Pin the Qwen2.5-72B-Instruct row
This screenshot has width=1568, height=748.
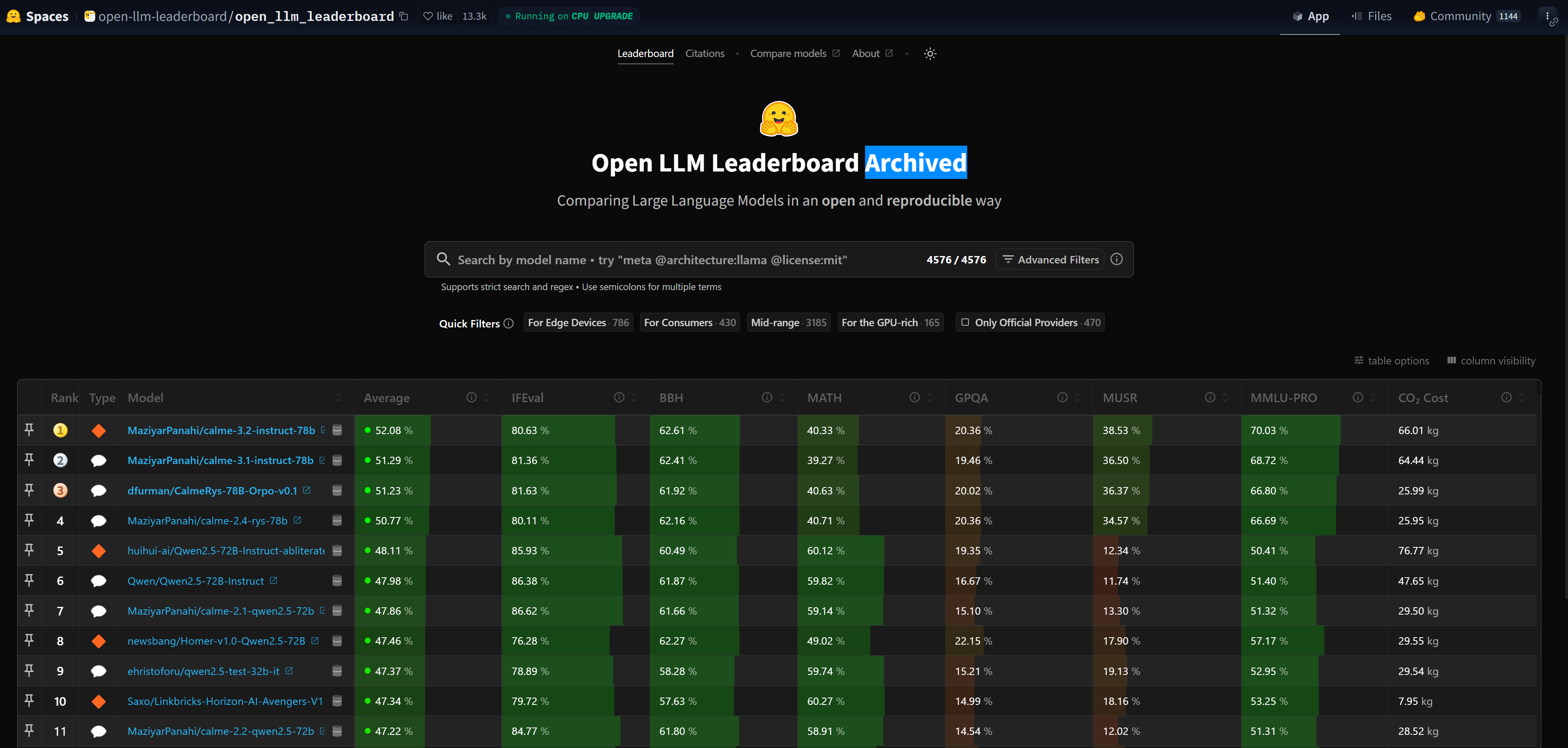pyautogui.click(x=29, y=581)
